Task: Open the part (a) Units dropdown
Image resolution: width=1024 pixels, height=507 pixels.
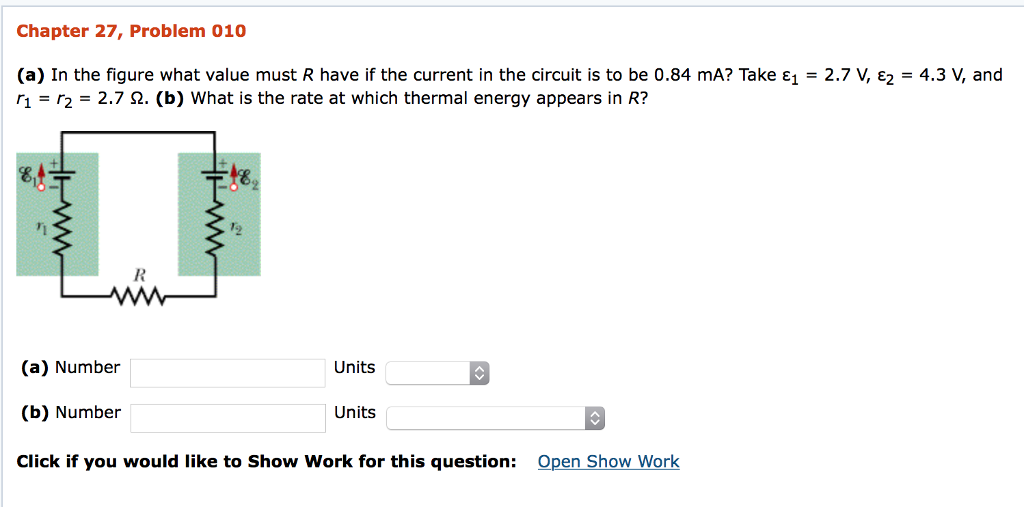Action: point(437,373)
